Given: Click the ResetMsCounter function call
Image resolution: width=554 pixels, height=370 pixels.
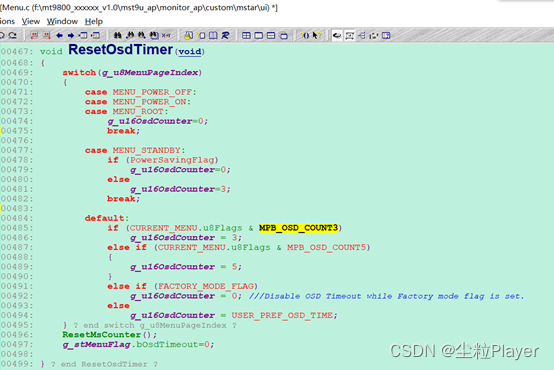Looking at the screenshot, I should coord(102,335).
